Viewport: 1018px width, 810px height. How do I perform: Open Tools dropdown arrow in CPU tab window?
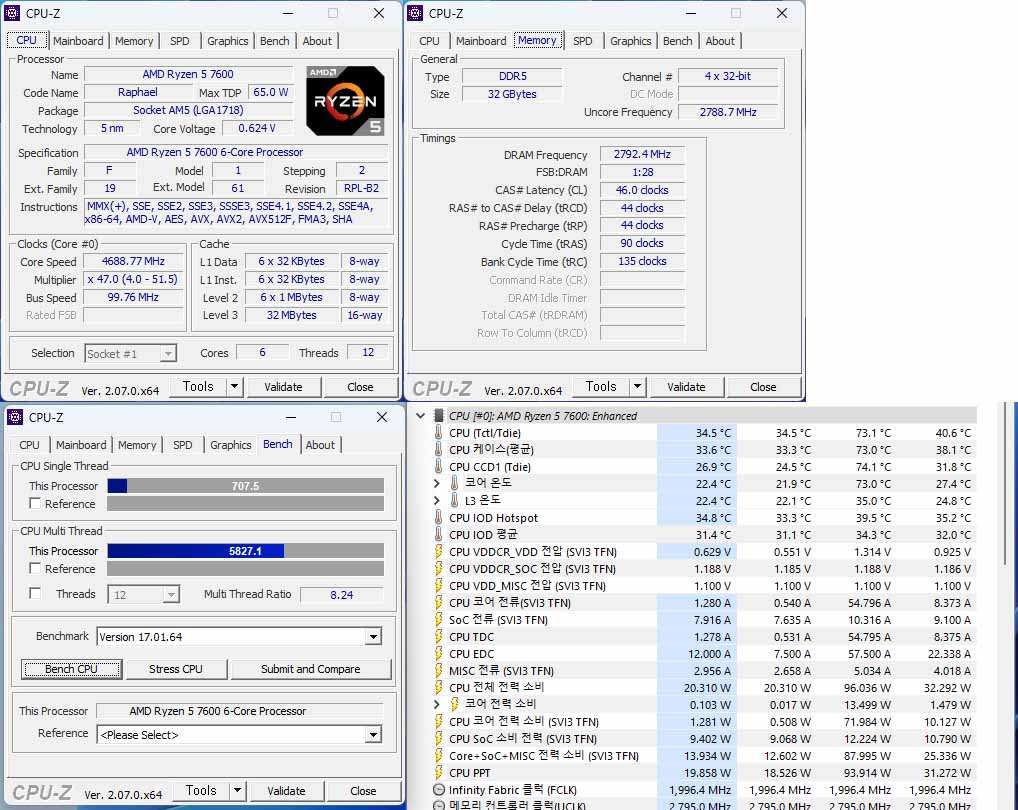coord(234,387)
